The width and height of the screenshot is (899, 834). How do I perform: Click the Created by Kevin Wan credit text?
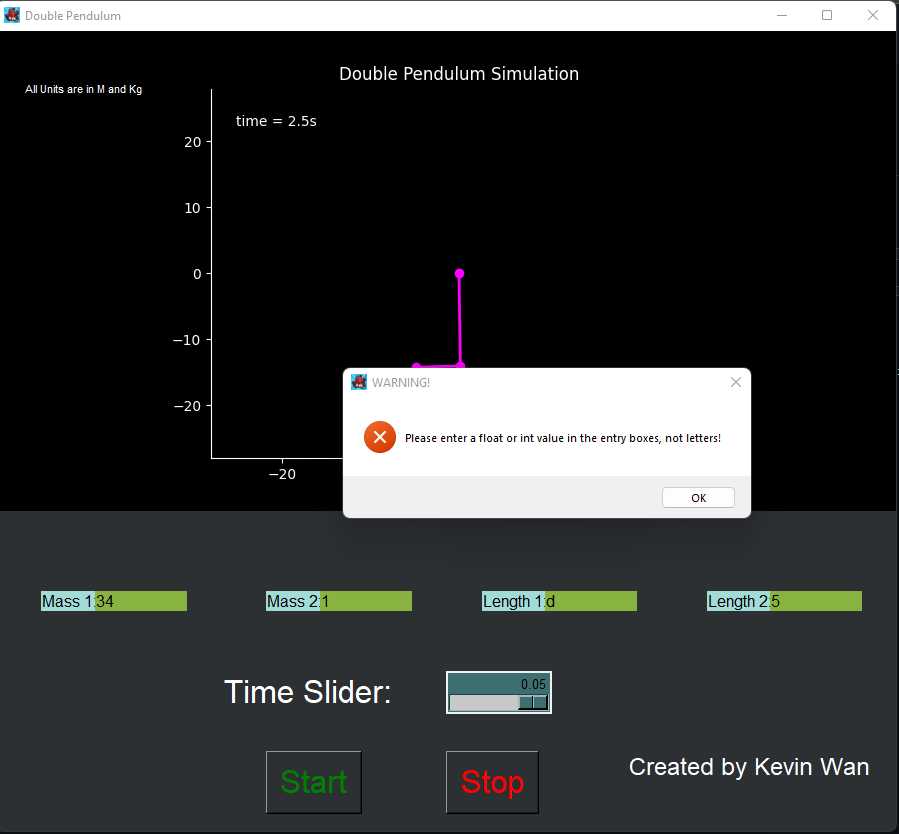(748, 767)
